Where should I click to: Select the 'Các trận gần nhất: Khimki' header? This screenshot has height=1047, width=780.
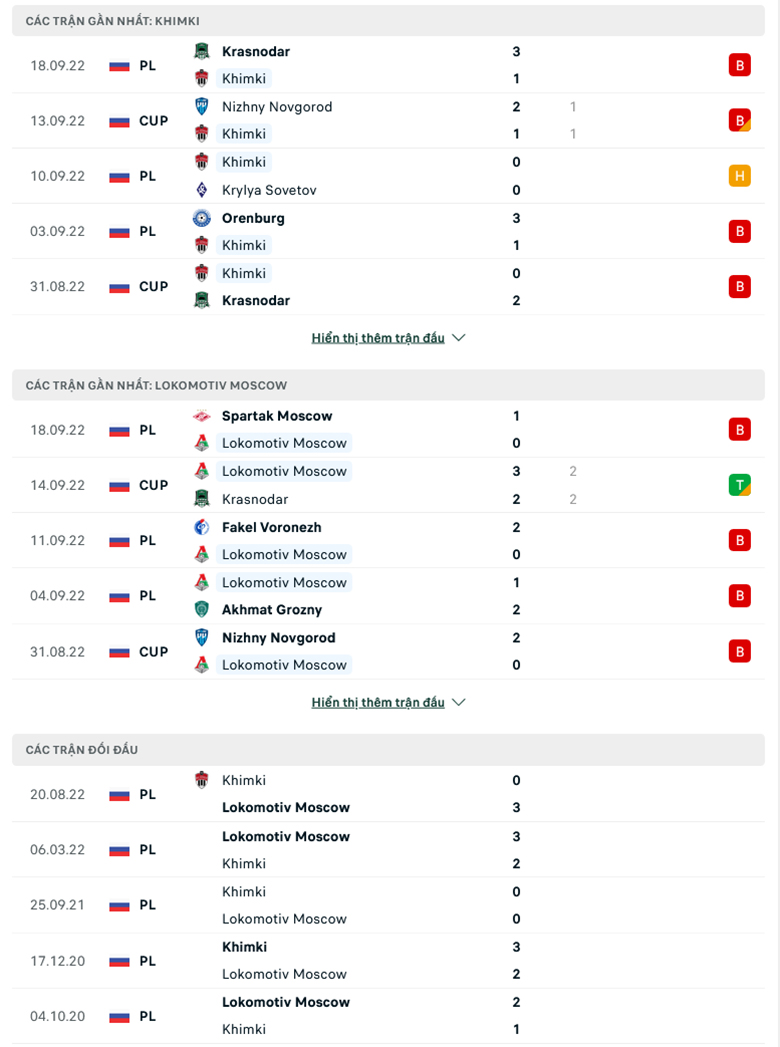pos(389,21)
